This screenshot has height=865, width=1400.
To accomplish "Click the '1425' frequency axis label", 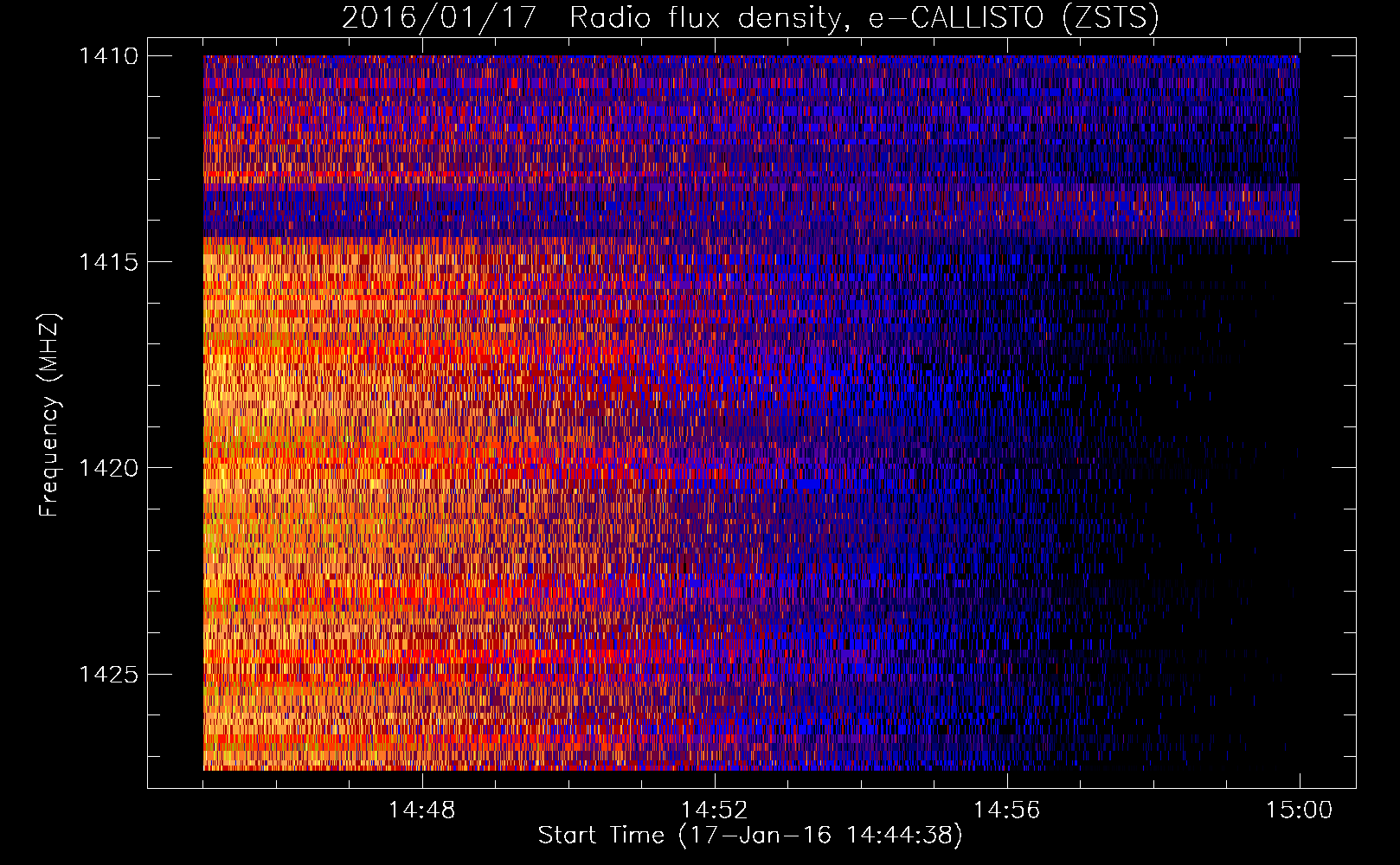I will point(108,674).
